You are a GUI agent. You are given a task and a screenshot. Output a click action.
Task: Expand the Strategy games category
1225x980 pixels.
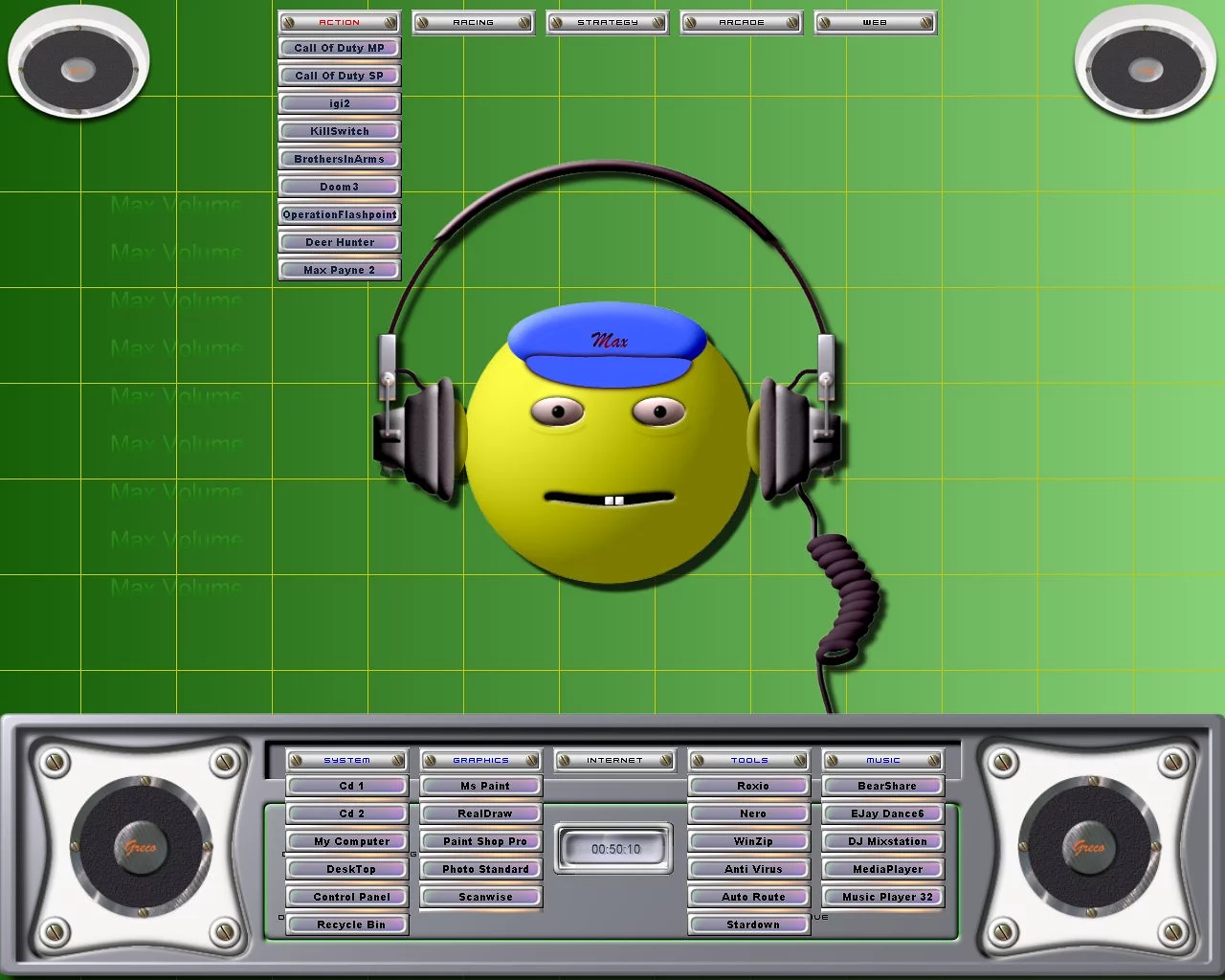pos(608,22)
